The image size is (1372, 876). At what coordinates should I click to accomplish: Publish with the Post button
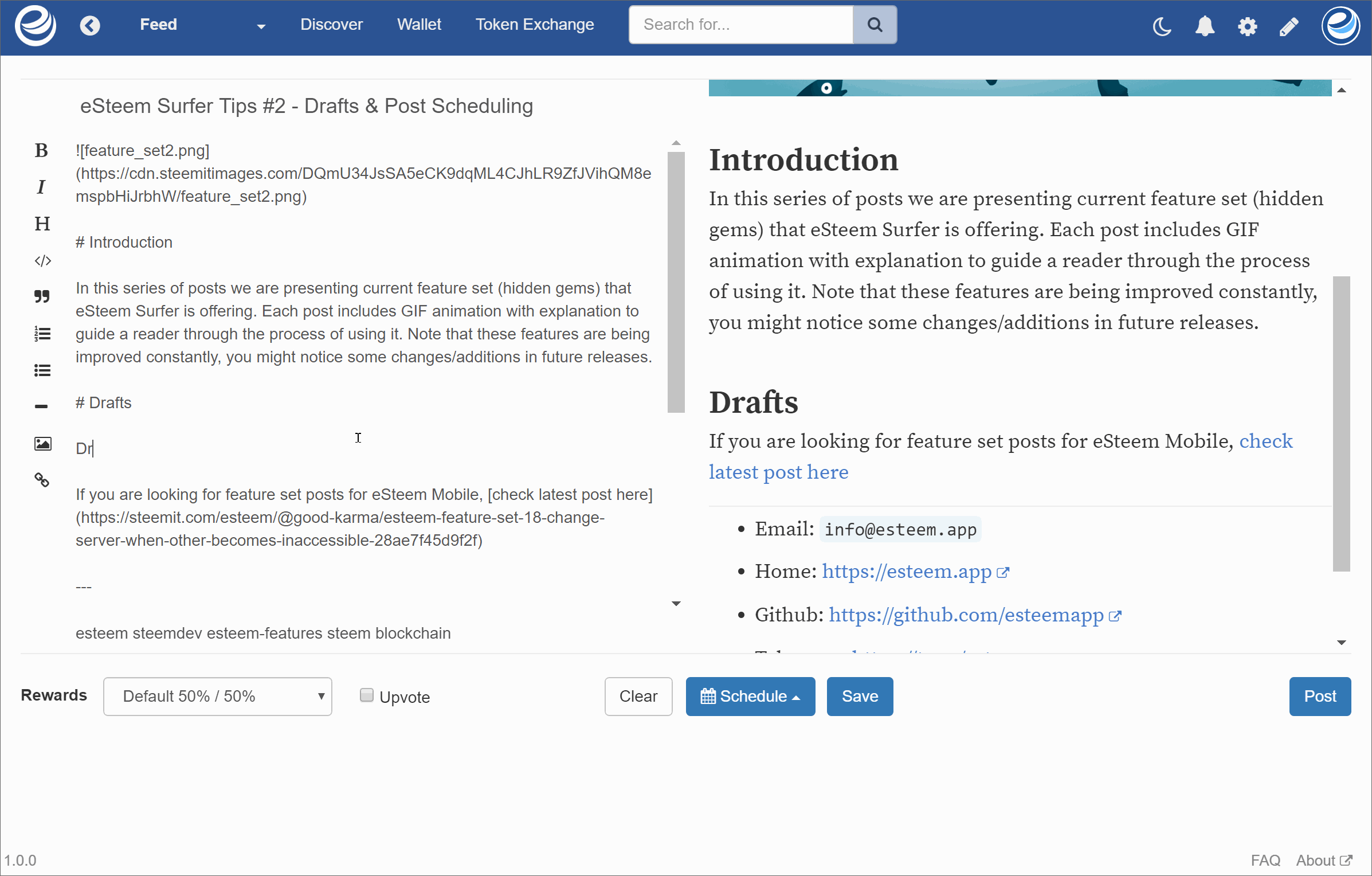point(1320,697)
